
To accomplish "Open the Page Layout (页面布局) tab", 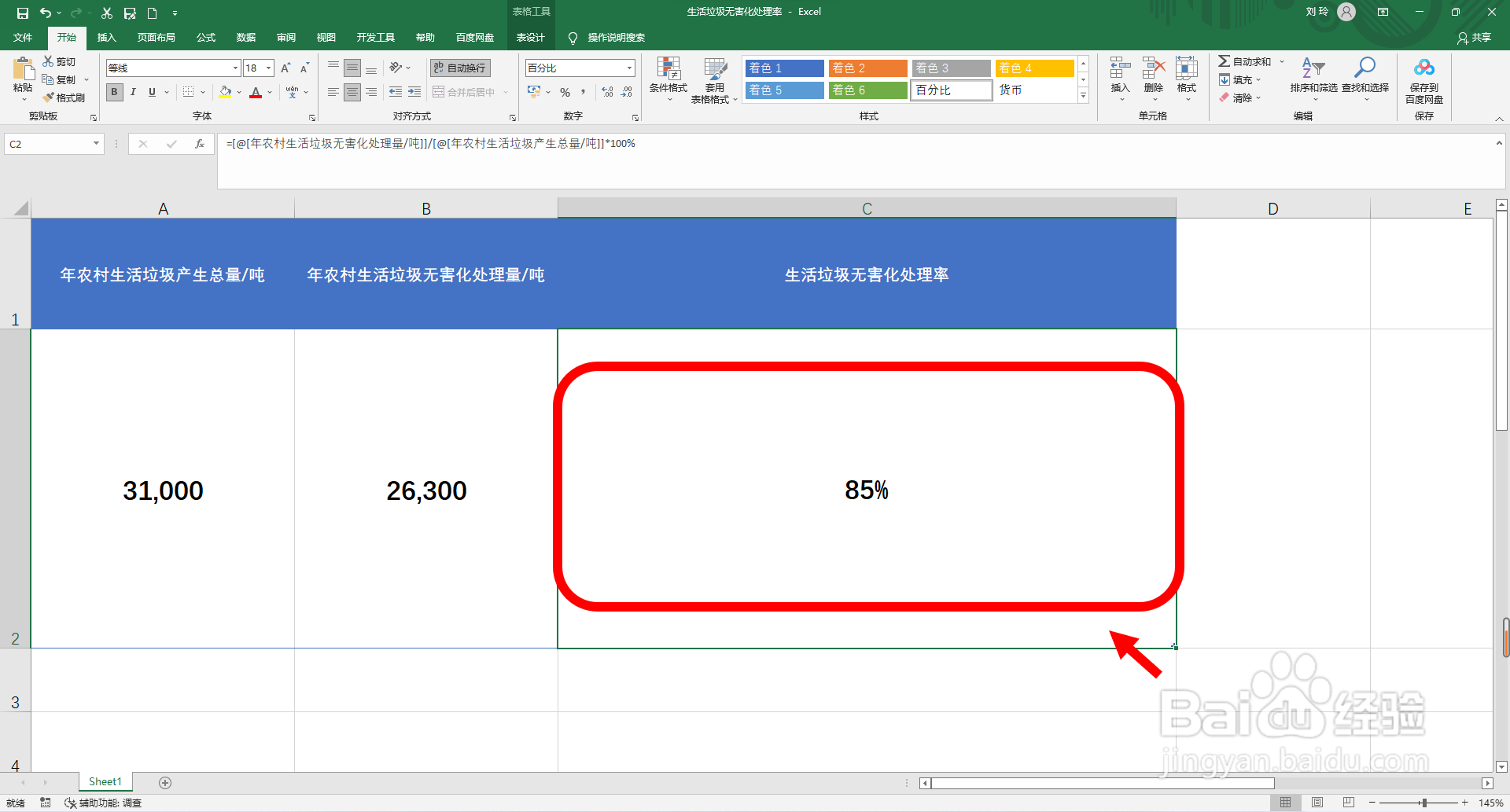I will [156, 38].
